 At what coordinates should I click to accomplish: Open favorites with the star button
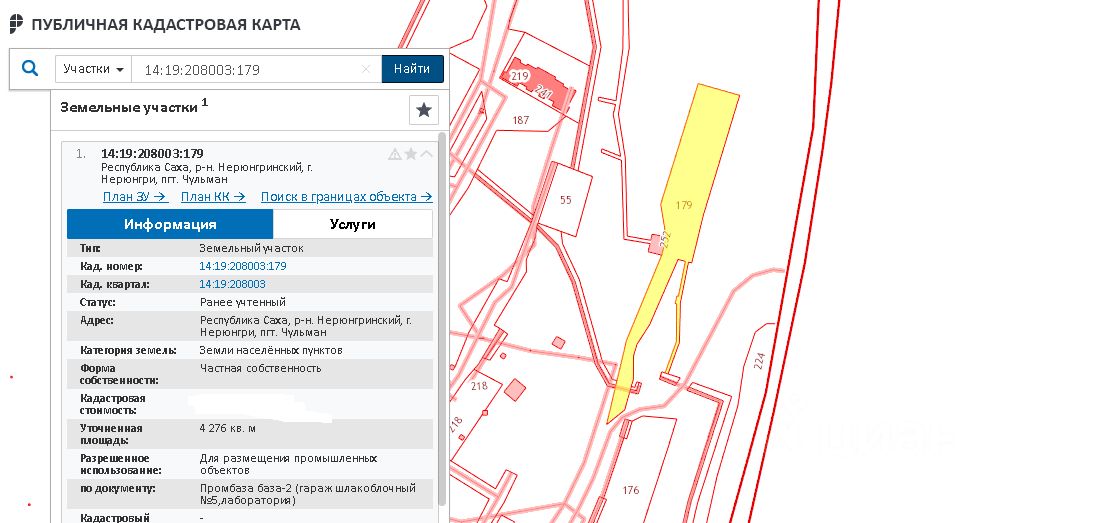(424, 110)
